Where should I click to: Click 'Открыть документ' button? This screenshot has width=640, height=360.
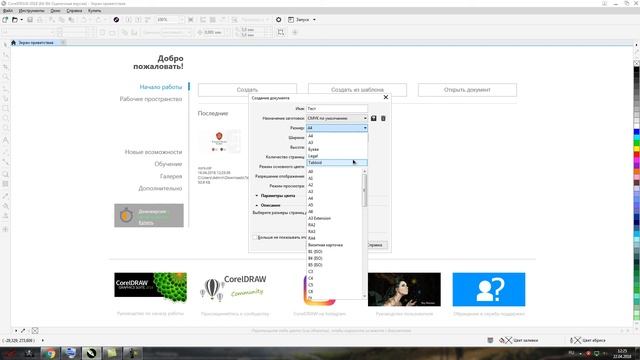[x=467, y=90]
